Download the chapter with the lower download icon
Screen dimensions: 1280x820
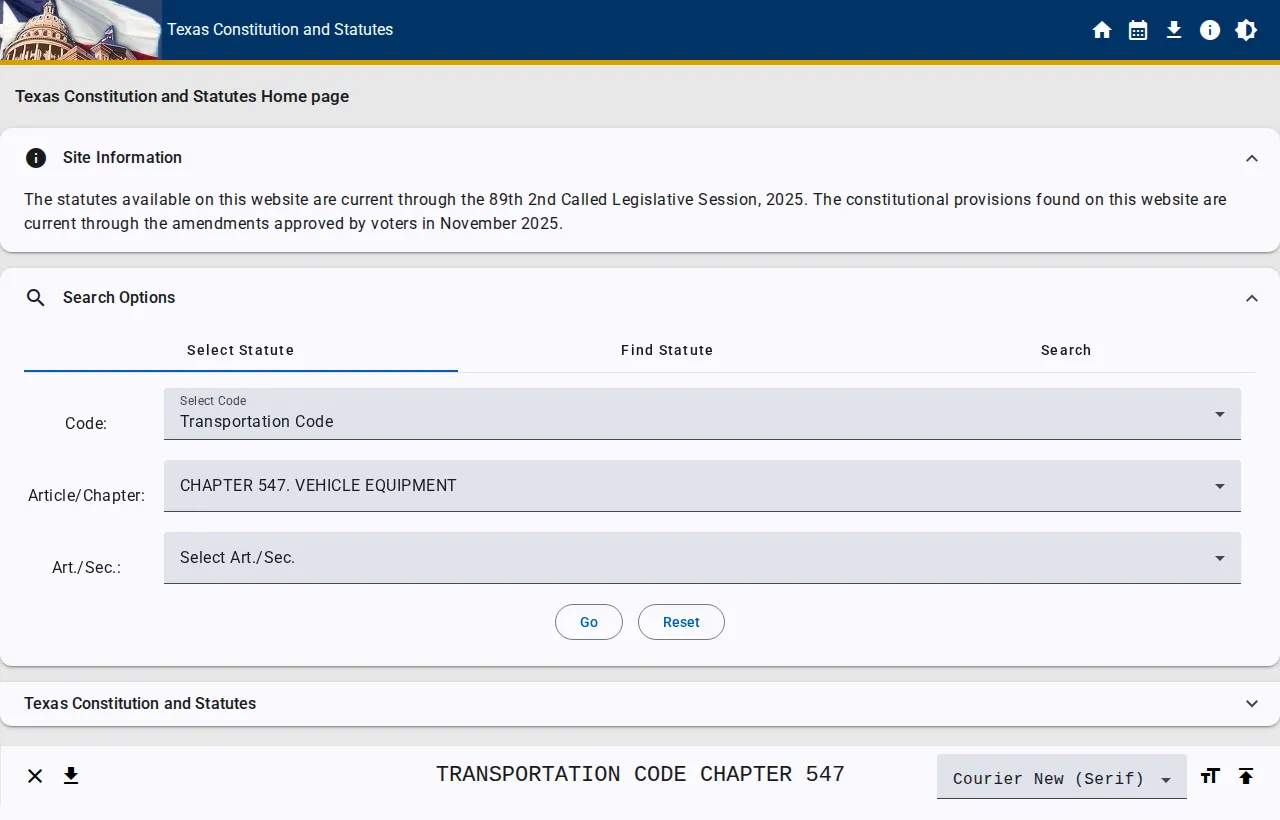[71, 776]
